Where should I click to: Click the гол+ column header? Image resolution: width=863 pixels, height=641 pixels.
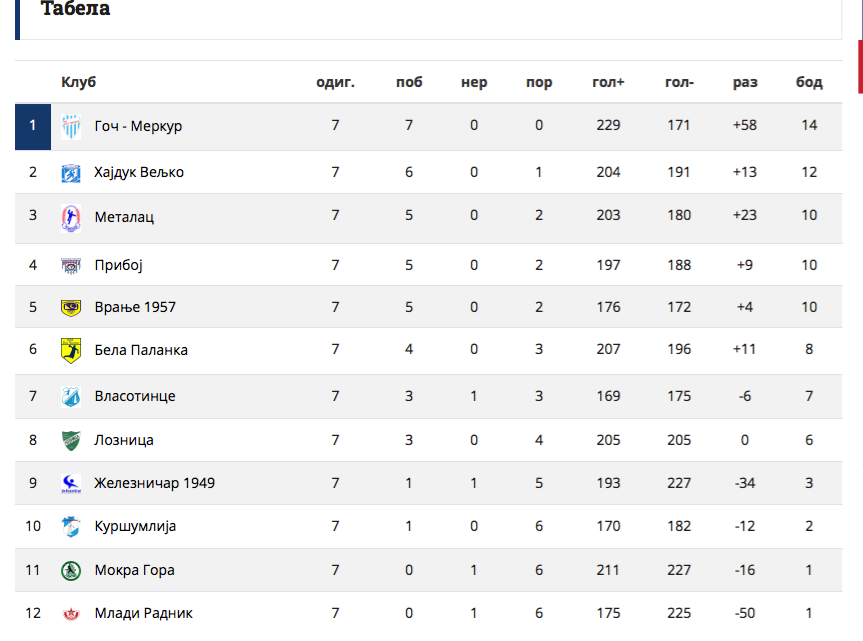[608, 82]
